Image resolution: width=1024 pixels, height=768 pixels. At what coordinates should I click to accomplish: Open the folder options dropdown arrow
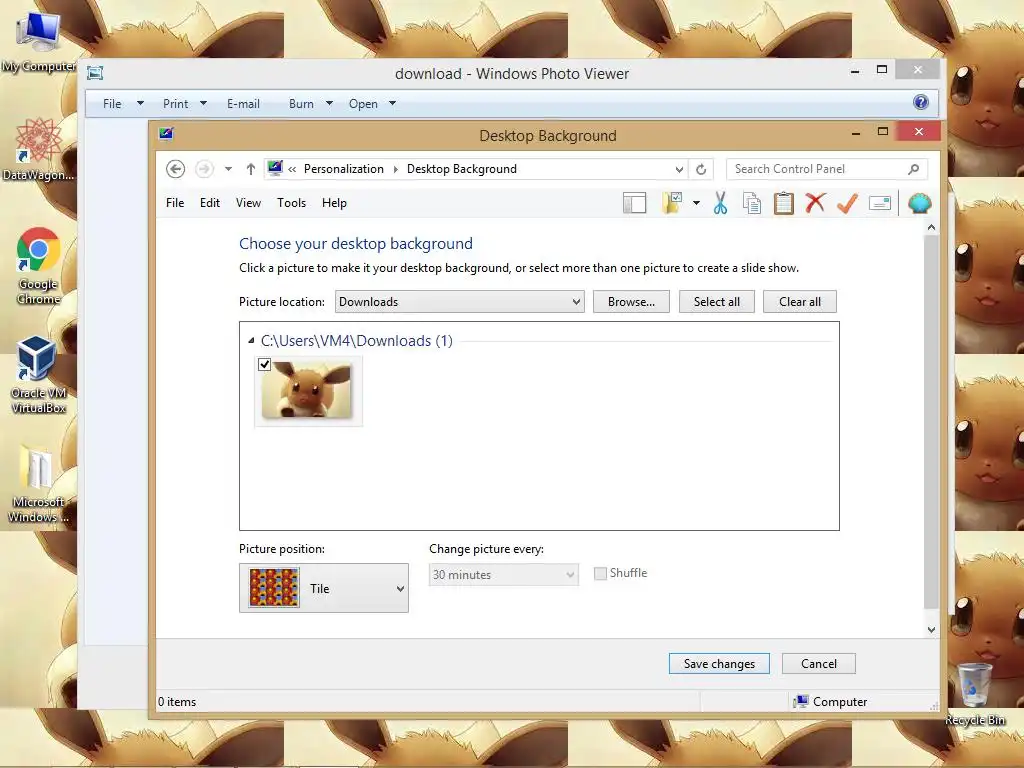(696, 203)
